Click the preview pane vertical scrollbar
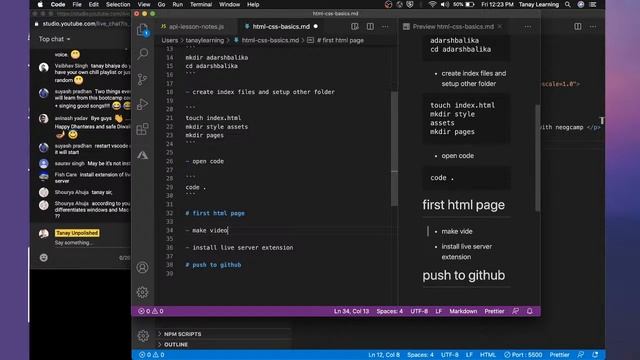Screen dimensions: 640x360 tap(538, 158)
